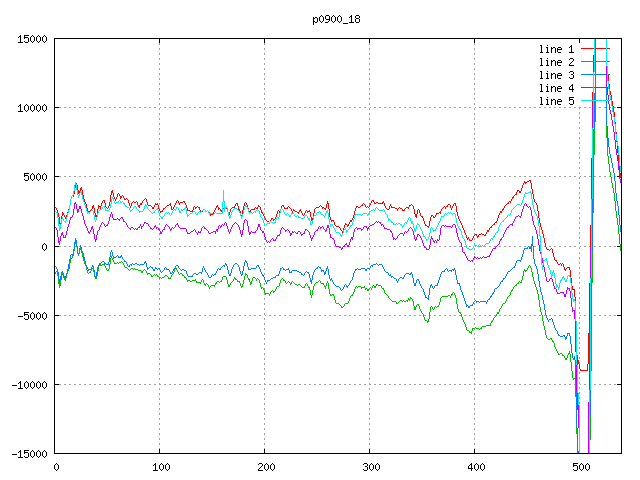Click the -5000 label on the y-axis

32,315
